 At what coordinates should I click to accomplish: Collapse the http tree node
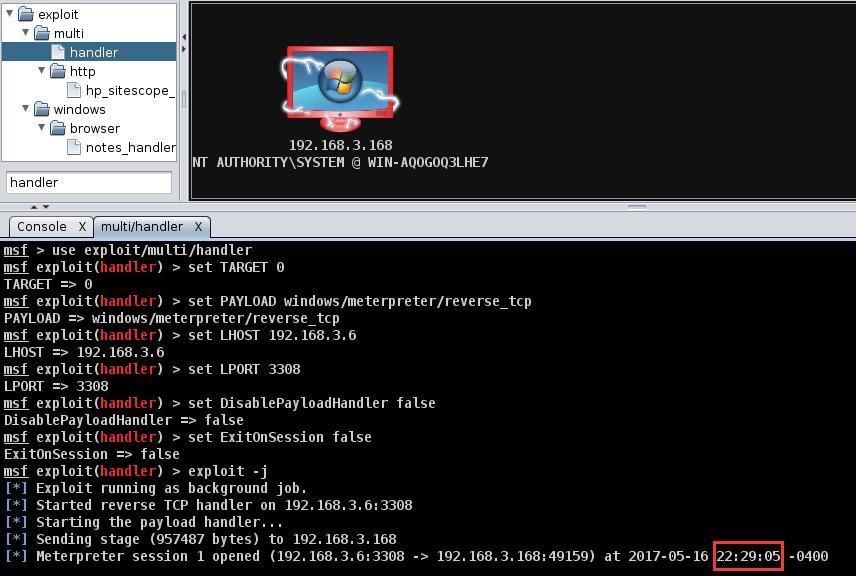[41, 70]
